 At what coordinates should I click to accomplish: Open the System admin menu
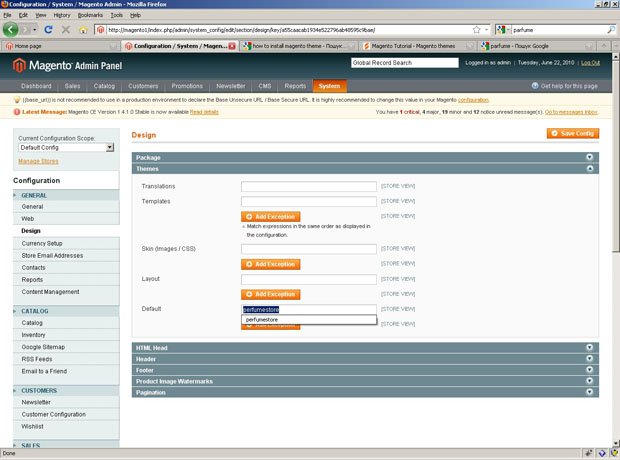point(329,86)
